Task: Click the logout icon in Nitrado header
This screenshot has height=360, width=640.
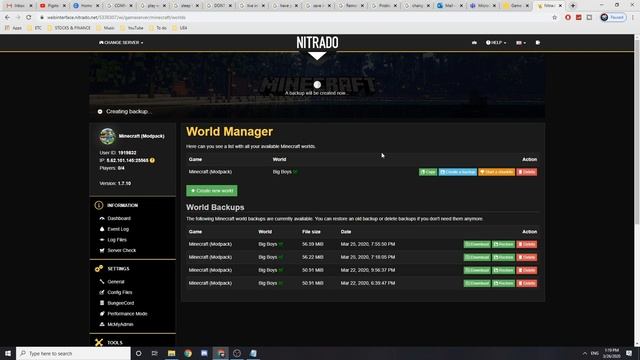Action: pyautogui.click(x=538, y=42)
